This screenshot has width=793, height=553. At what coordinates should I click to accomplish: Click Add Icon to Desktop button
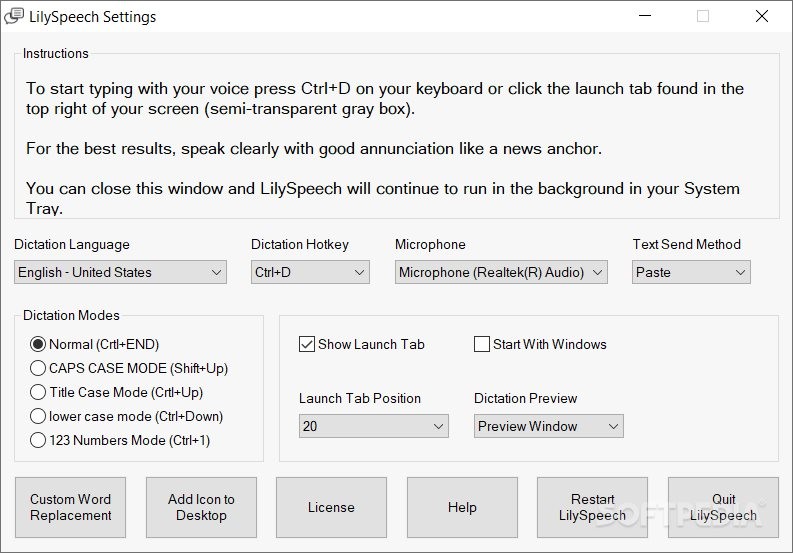[201, 507]
